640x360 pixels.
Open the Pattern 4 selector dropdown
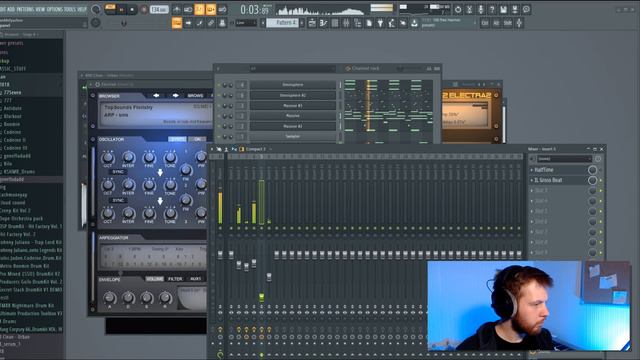(282, 23)
